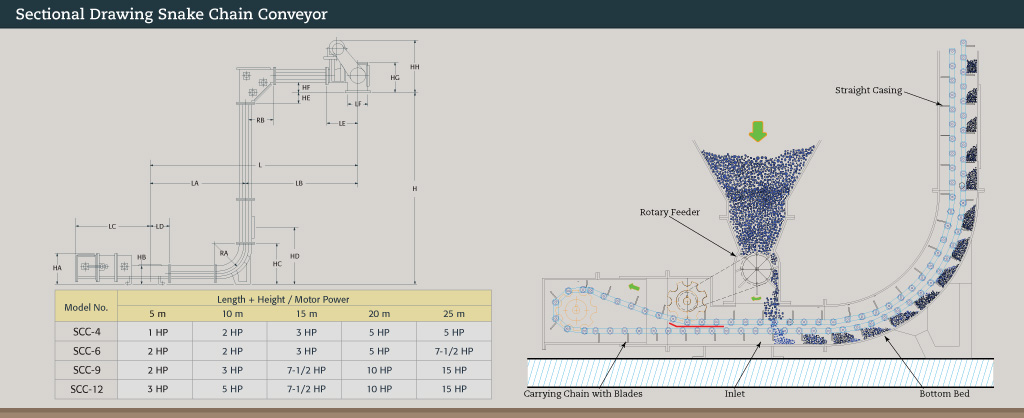The height and width of the screenshot is (418, 1024).
Task: Click SCC-12's 20 m cell '10 HP'
Action: click(x=379, y=389)
